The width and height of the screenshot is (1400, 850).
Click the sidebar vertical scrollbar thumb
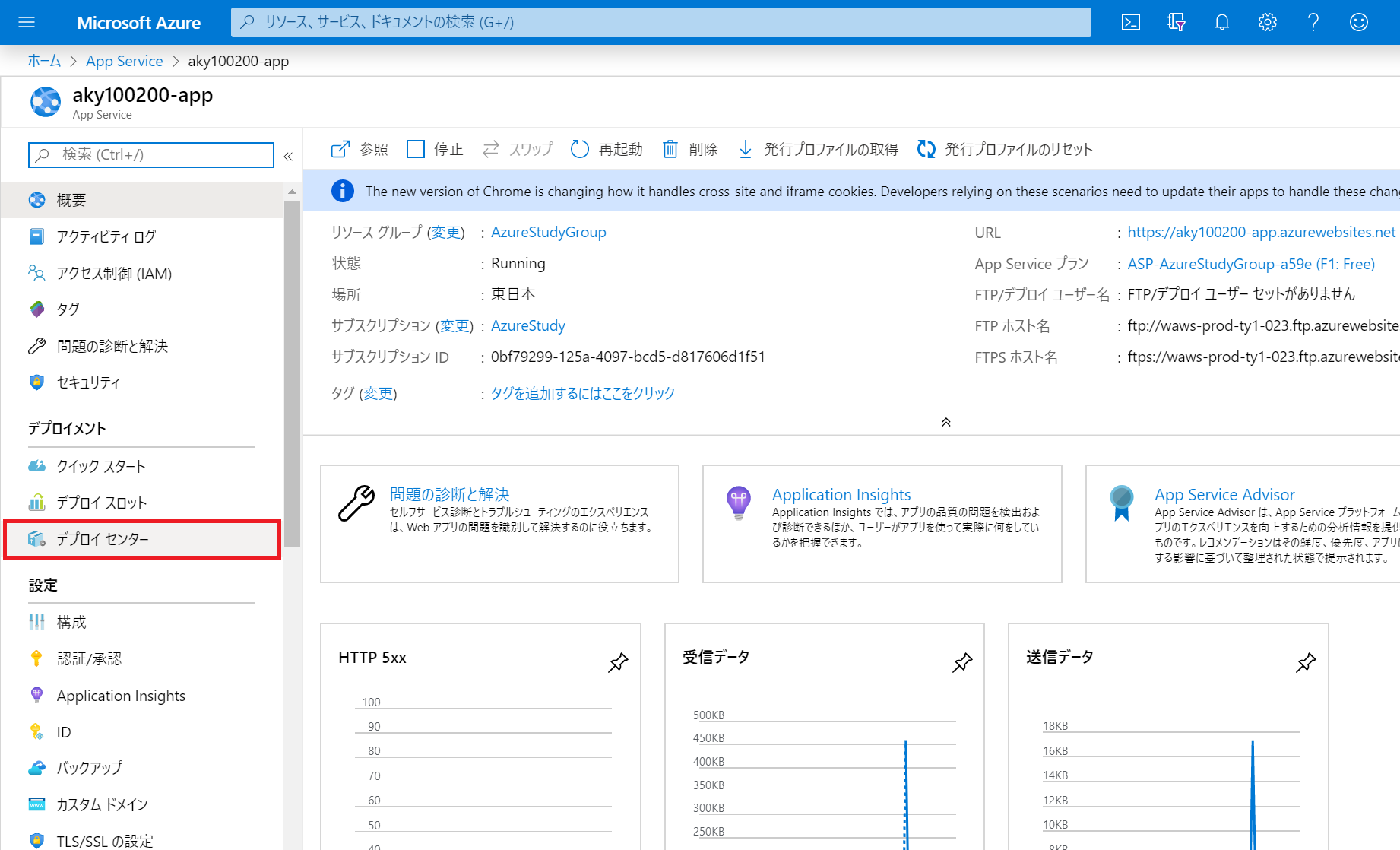click(292, 373)
